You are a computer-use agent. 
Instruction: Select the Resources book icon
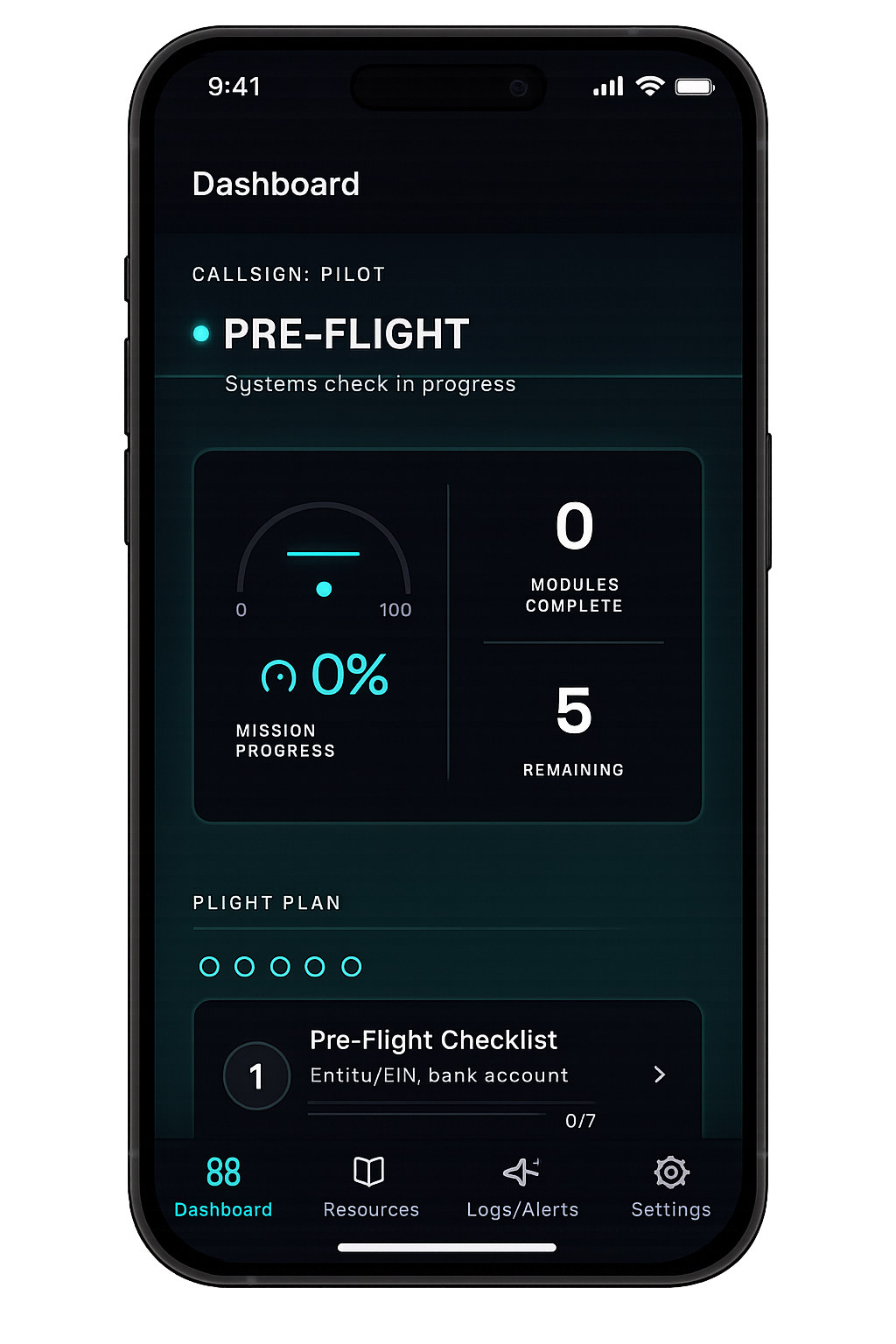[x=369, y=1170]
